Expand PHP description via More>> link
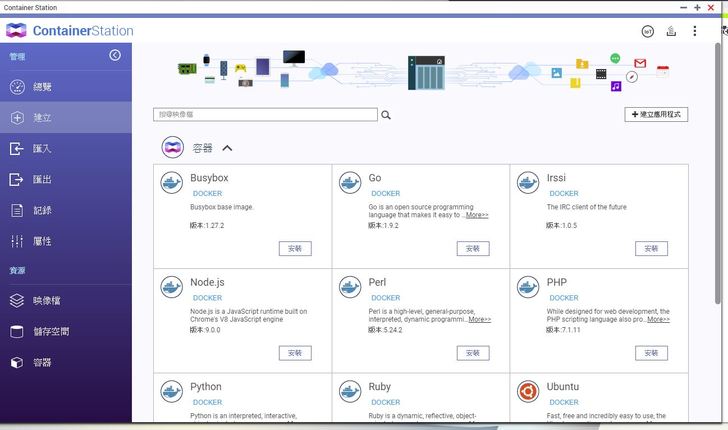 (658, 320)
